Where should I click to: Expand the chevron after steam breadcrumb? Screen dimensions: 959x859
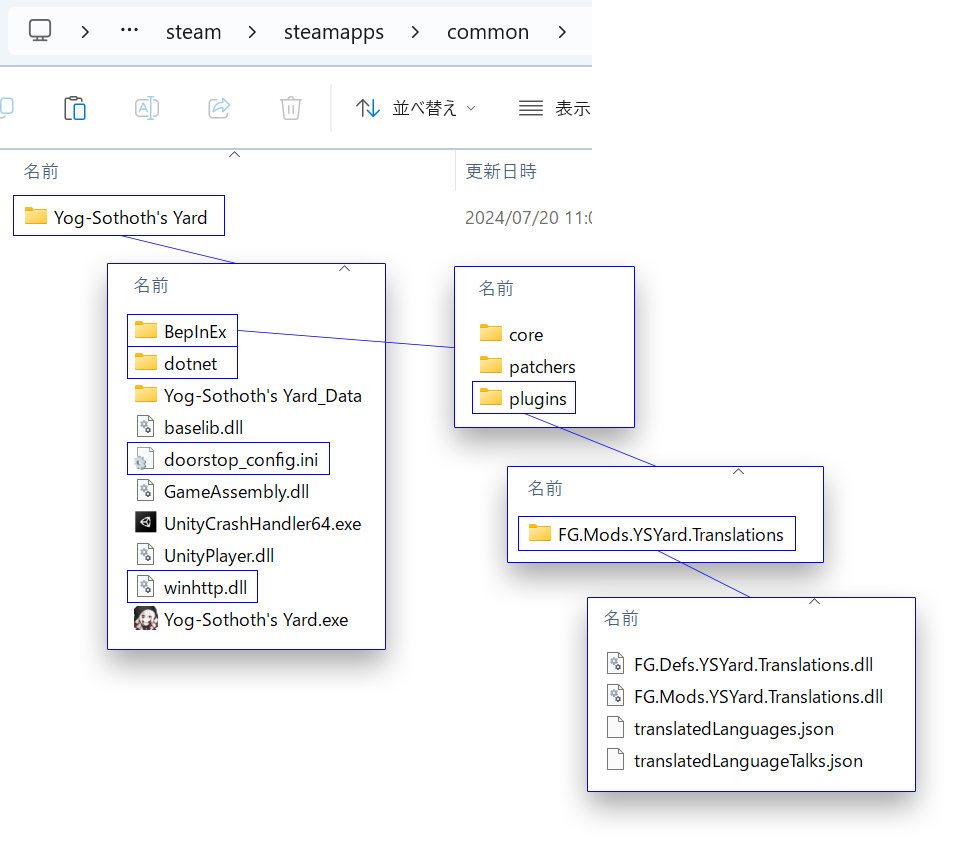point(253,32)
